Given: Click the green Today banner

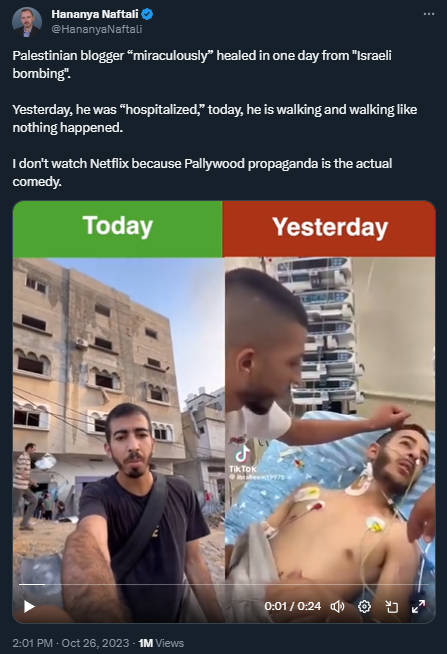Looking at the screenshot, I should click(x=118, y=229).
